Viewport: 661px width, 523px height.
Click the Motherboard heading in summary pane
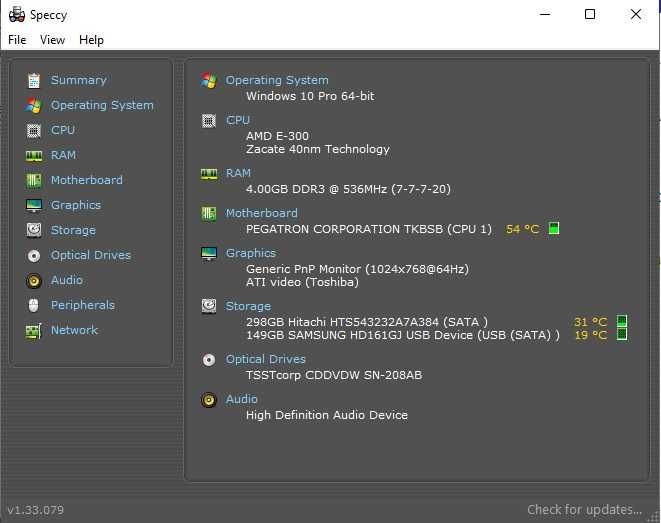[x=261, y=213]
